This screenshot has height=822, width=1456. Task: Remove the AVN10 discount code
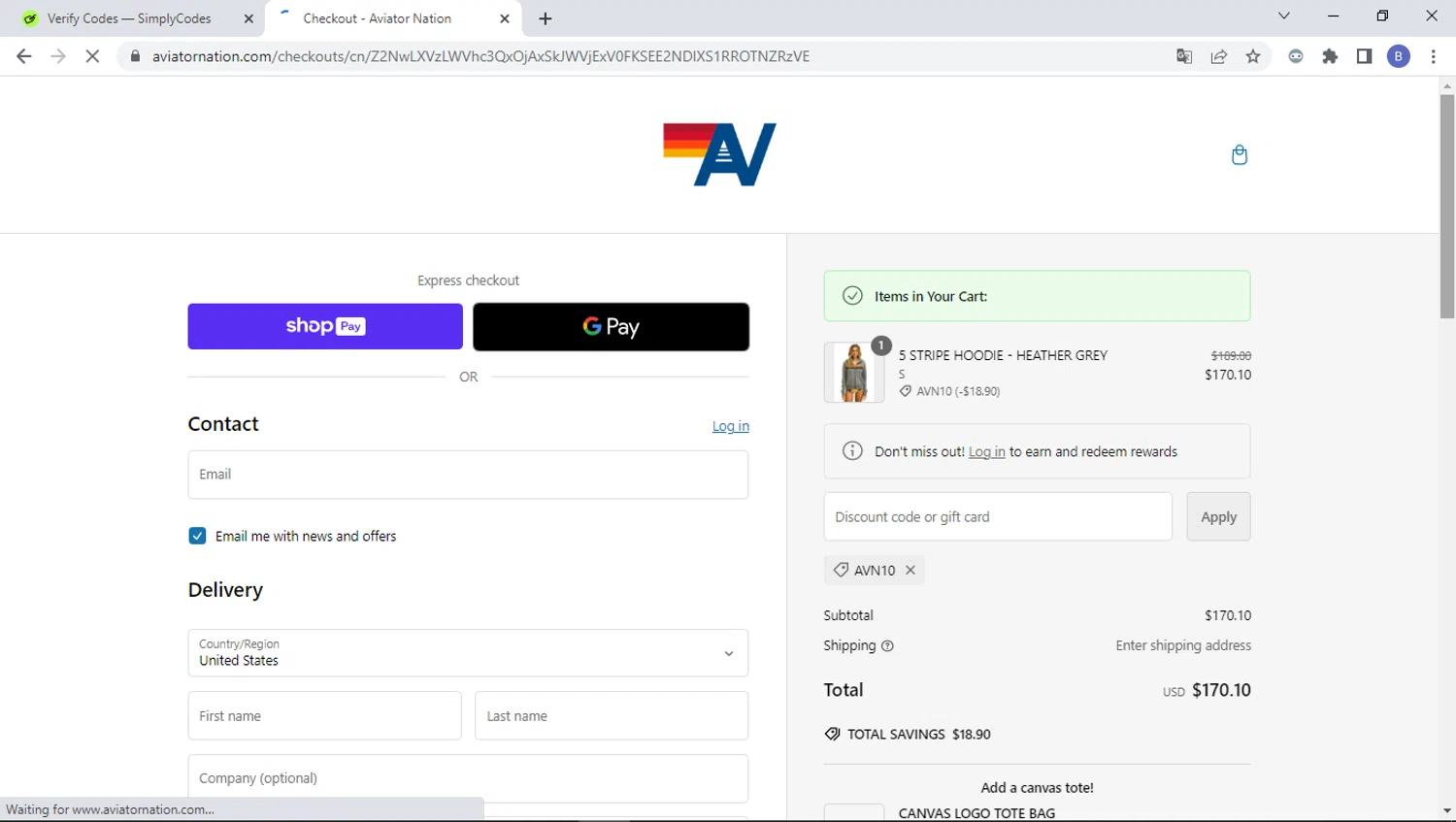click(x=910, y=570)
